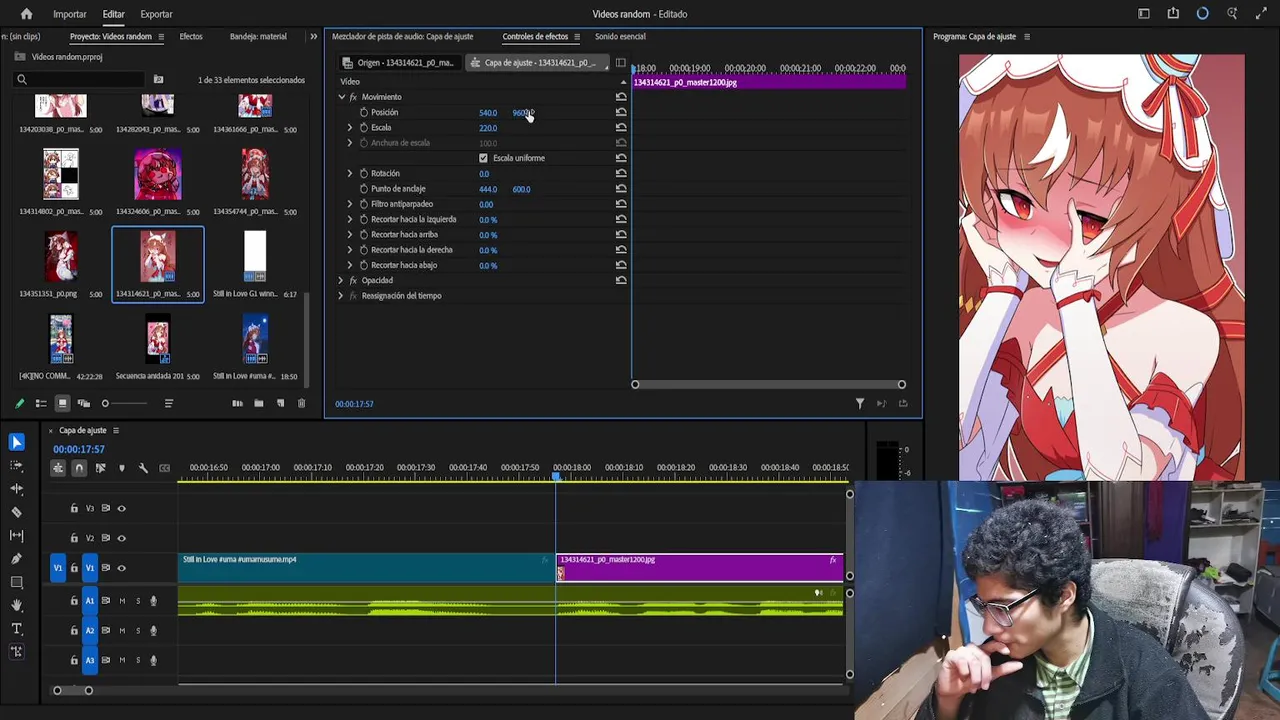Switch project panel to Icon view
This screenshot has width=1280, height=720.
(x=62, y=403)
